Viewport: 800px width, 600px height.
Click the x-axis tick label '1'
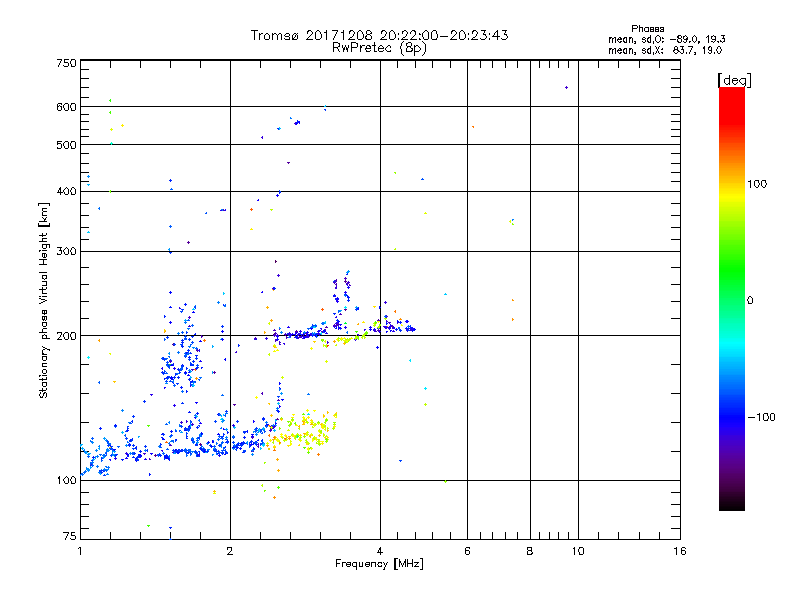80,551
